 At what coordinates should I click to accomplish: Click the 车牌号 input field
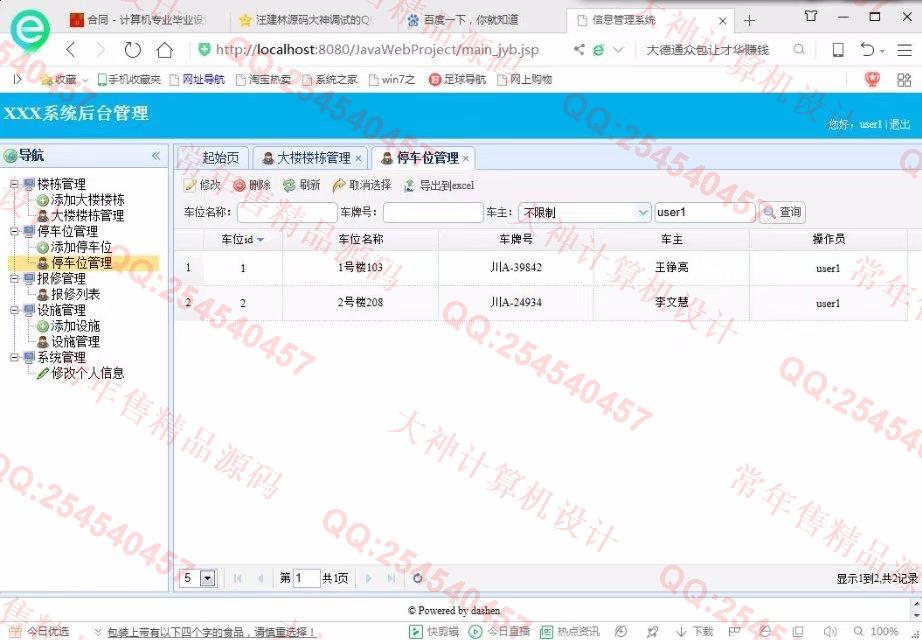[433, 212]
